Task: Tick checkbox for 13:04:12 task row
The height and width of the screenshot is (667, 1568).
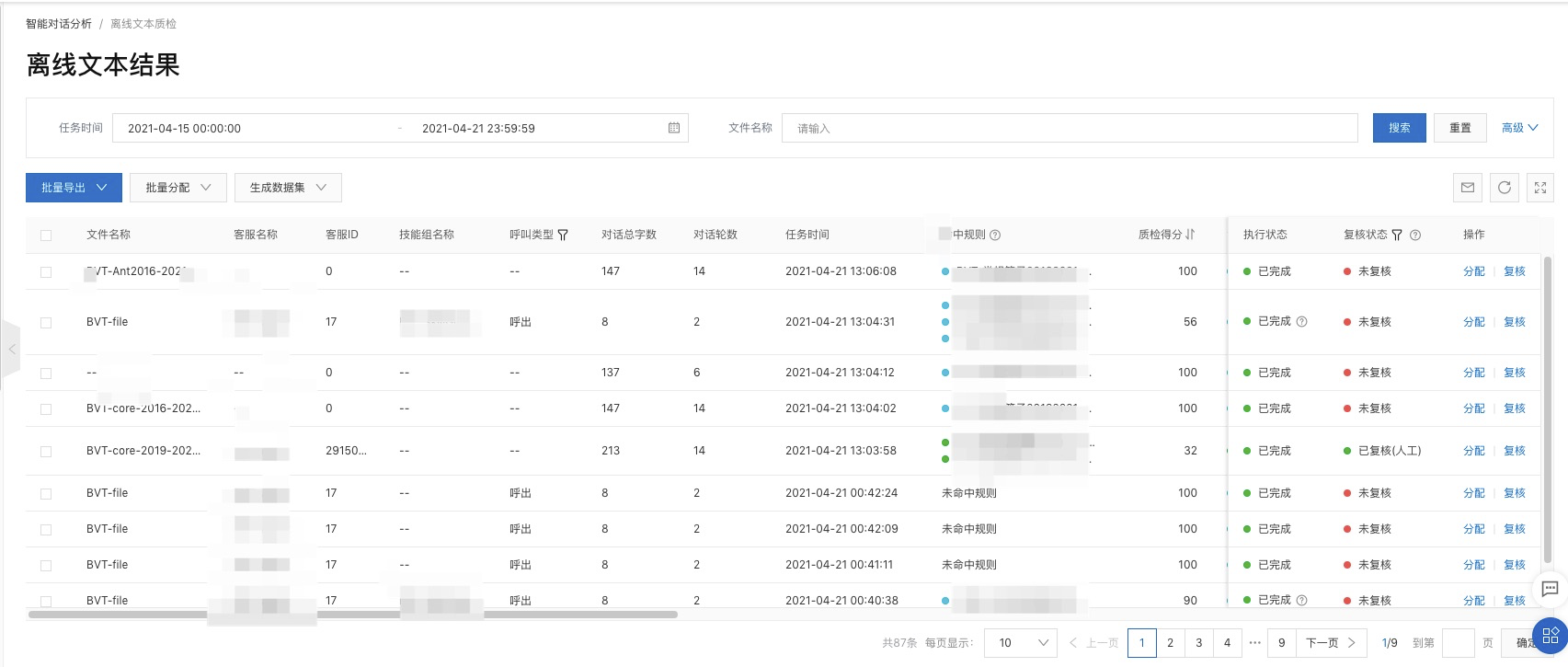Action: click(x=46, y=374)
